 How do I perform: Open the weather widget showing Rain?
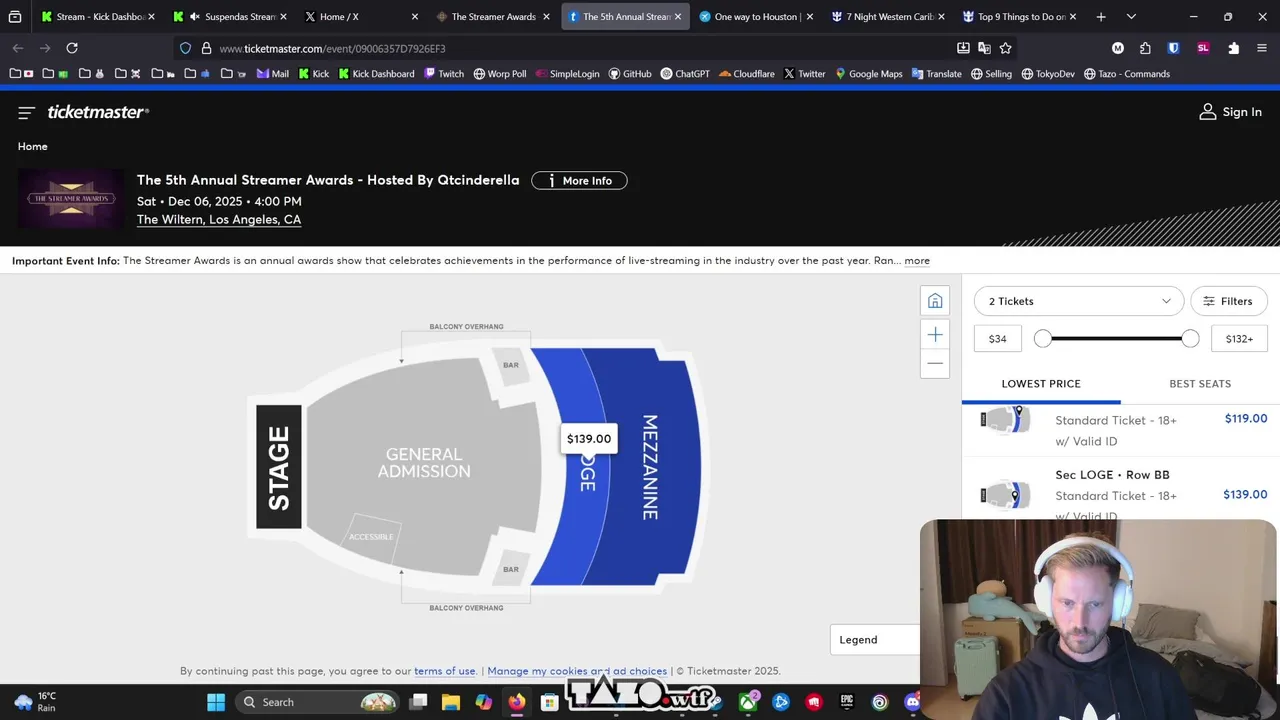tap(35, 702)
